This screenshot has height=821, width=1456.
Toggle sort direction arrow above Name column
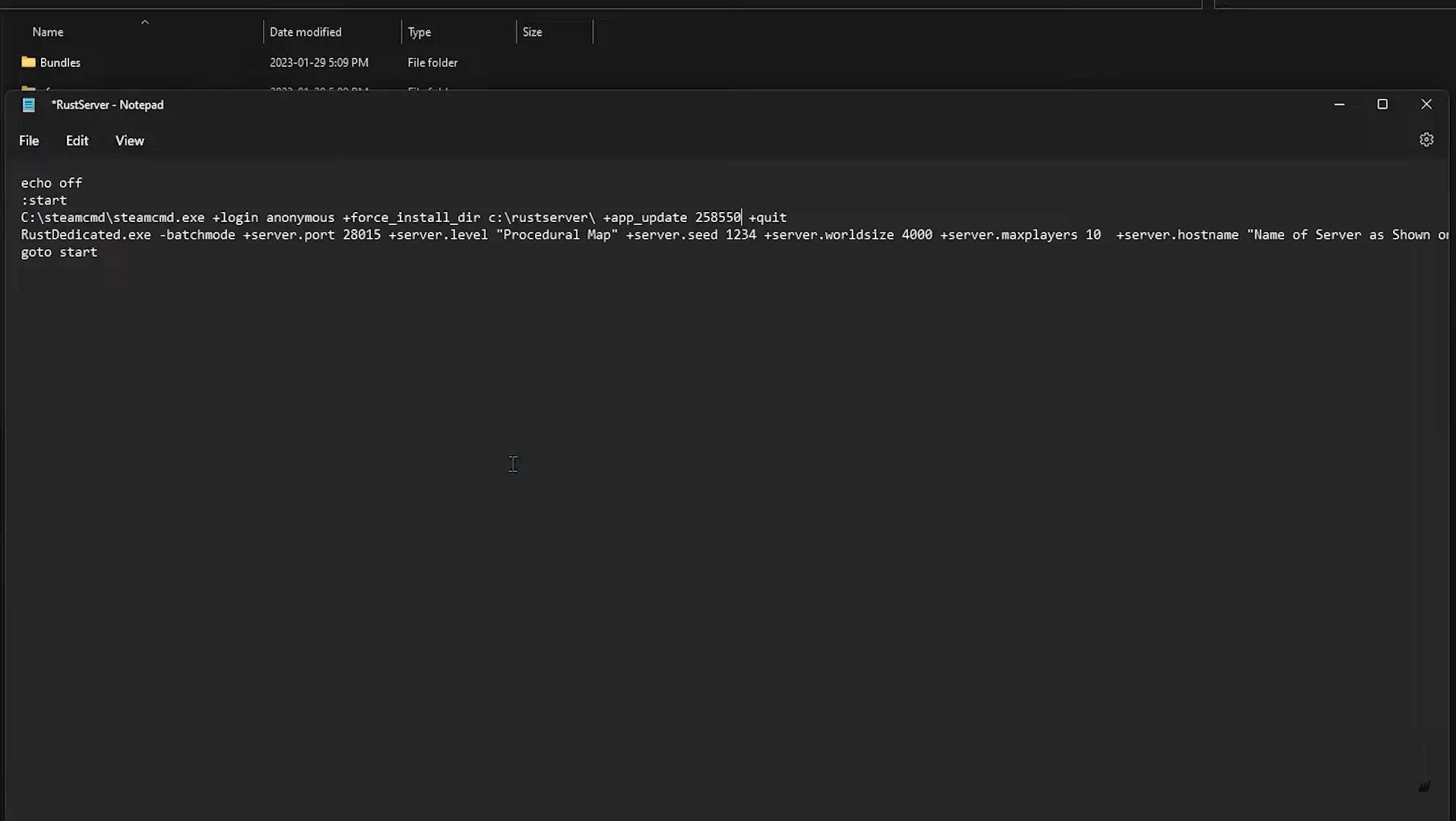click(x=144, y=22)
